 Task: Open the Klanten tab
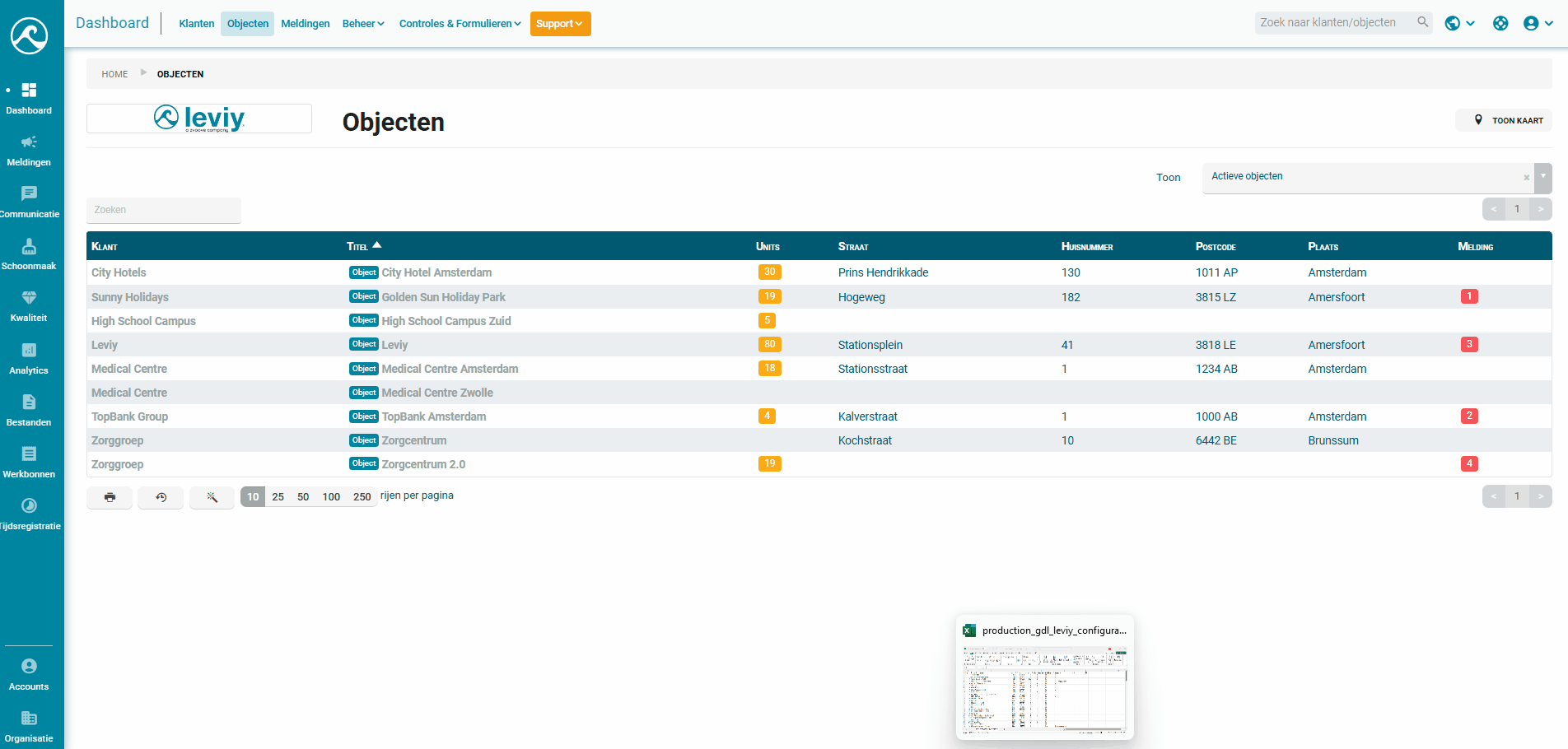(197, 24)
